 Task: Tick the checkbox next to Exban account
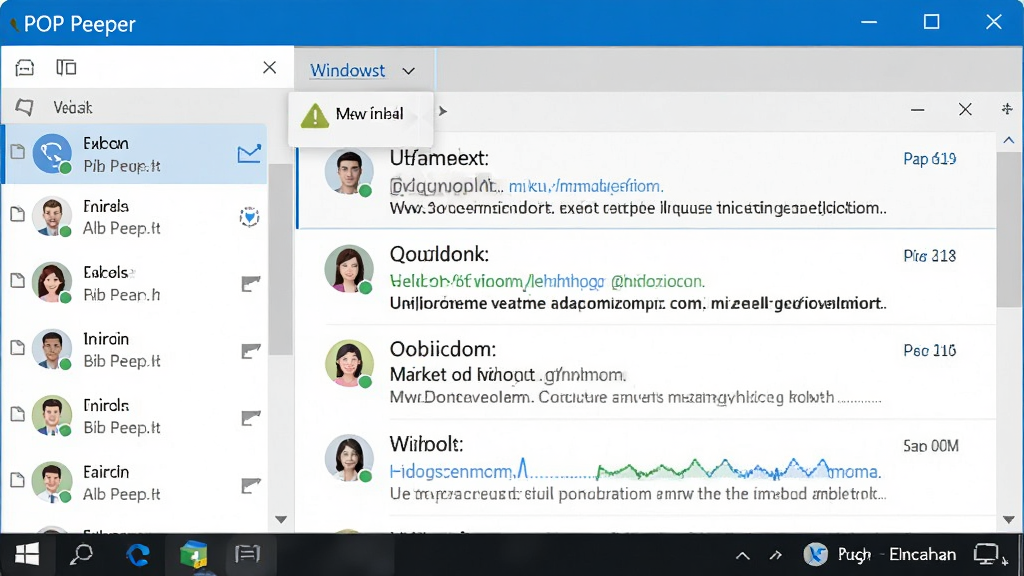click(18, 152)
